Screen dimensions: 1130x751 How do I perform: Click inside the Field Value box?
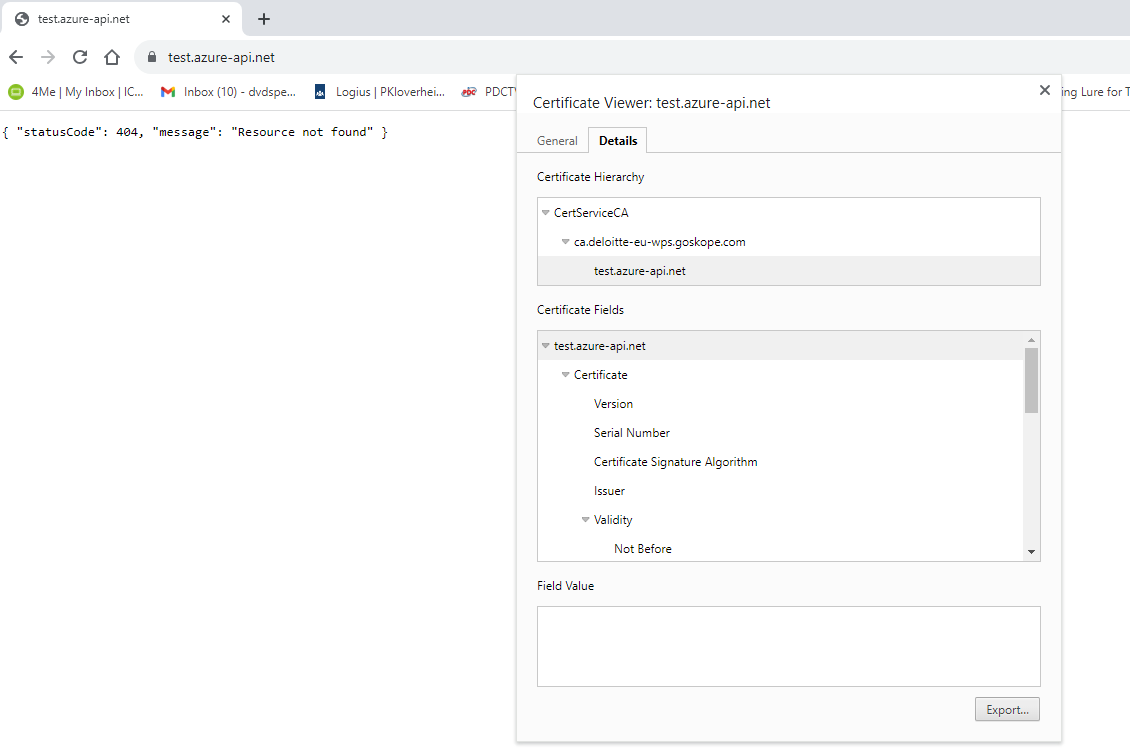[788, 646]
